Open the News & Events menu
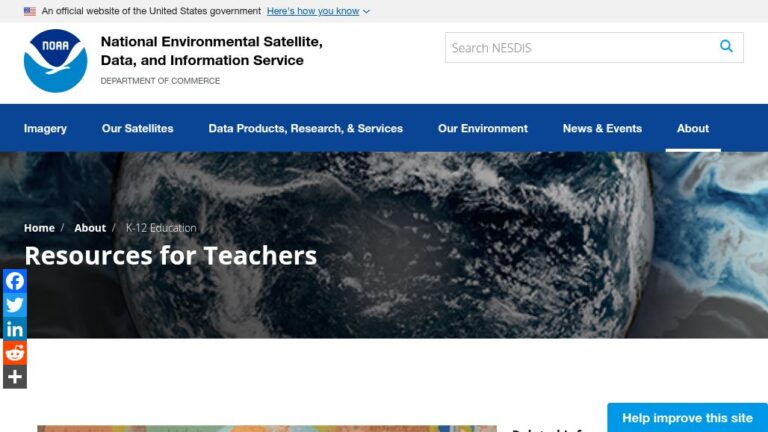The width and height of the screenshot is (768, 432). pos(602,128)
